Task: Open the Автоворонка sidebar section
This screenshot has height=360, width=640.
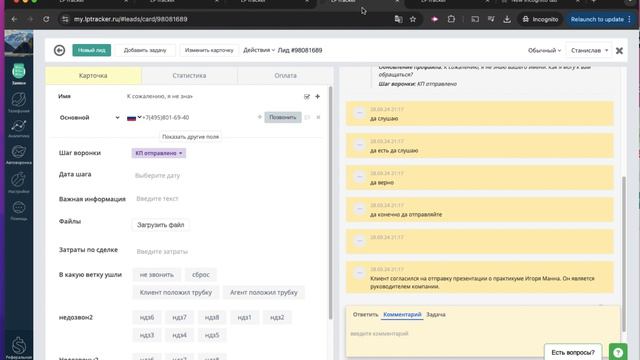Action: click(x=19, y=154)
